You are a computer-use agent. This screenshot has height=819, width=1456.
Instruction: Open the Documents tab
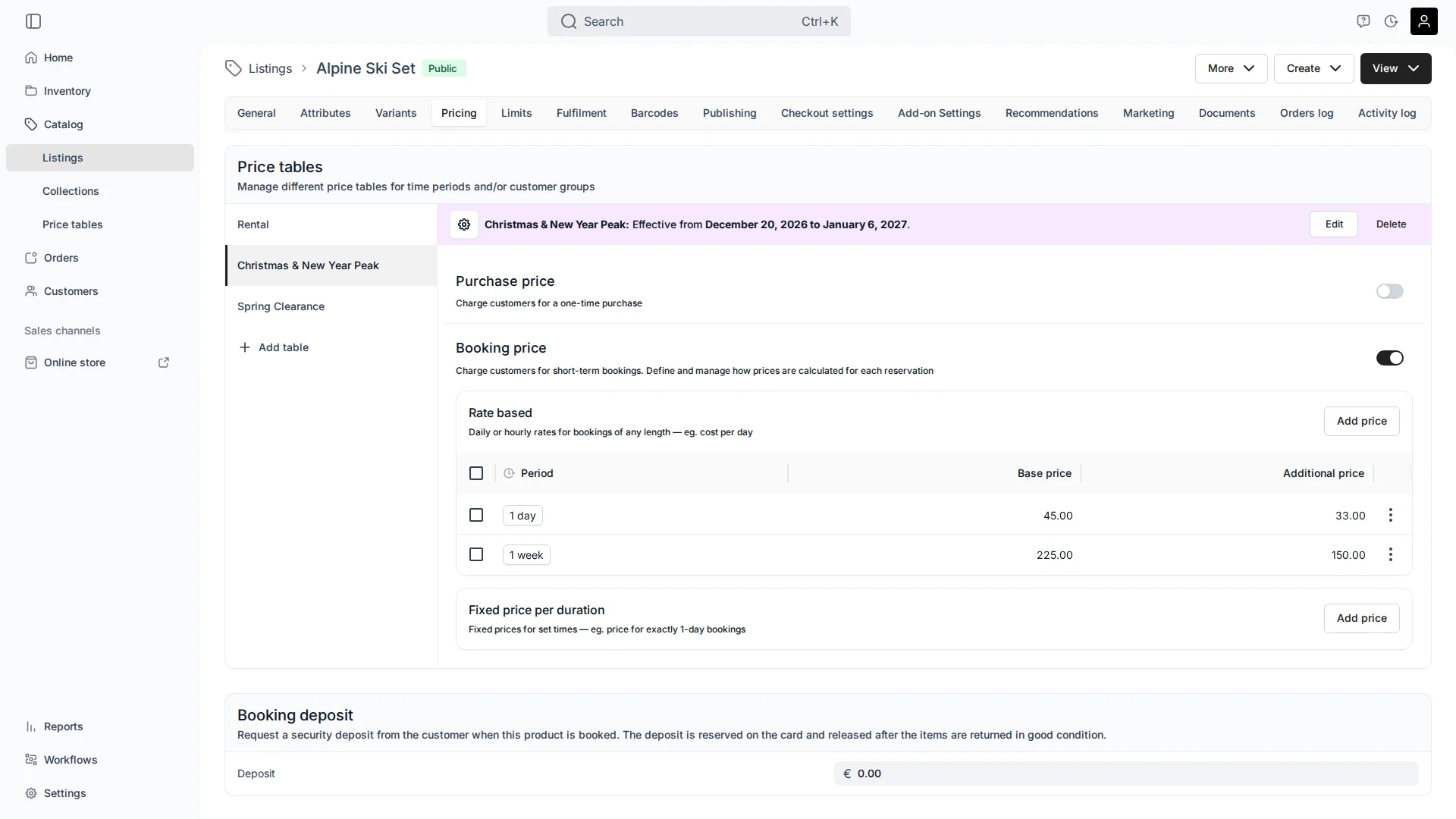1227,113
